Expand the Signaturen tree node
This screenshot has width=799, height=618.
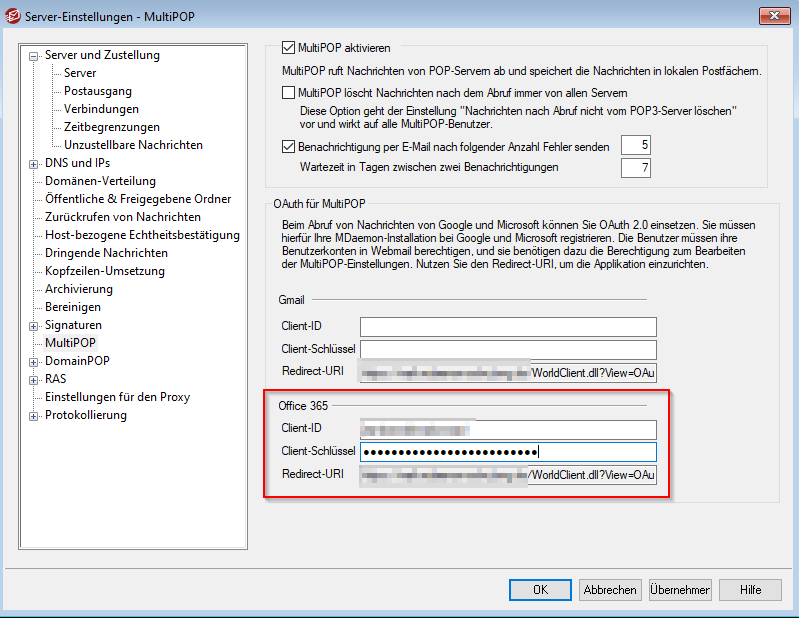tap(34, 326)
